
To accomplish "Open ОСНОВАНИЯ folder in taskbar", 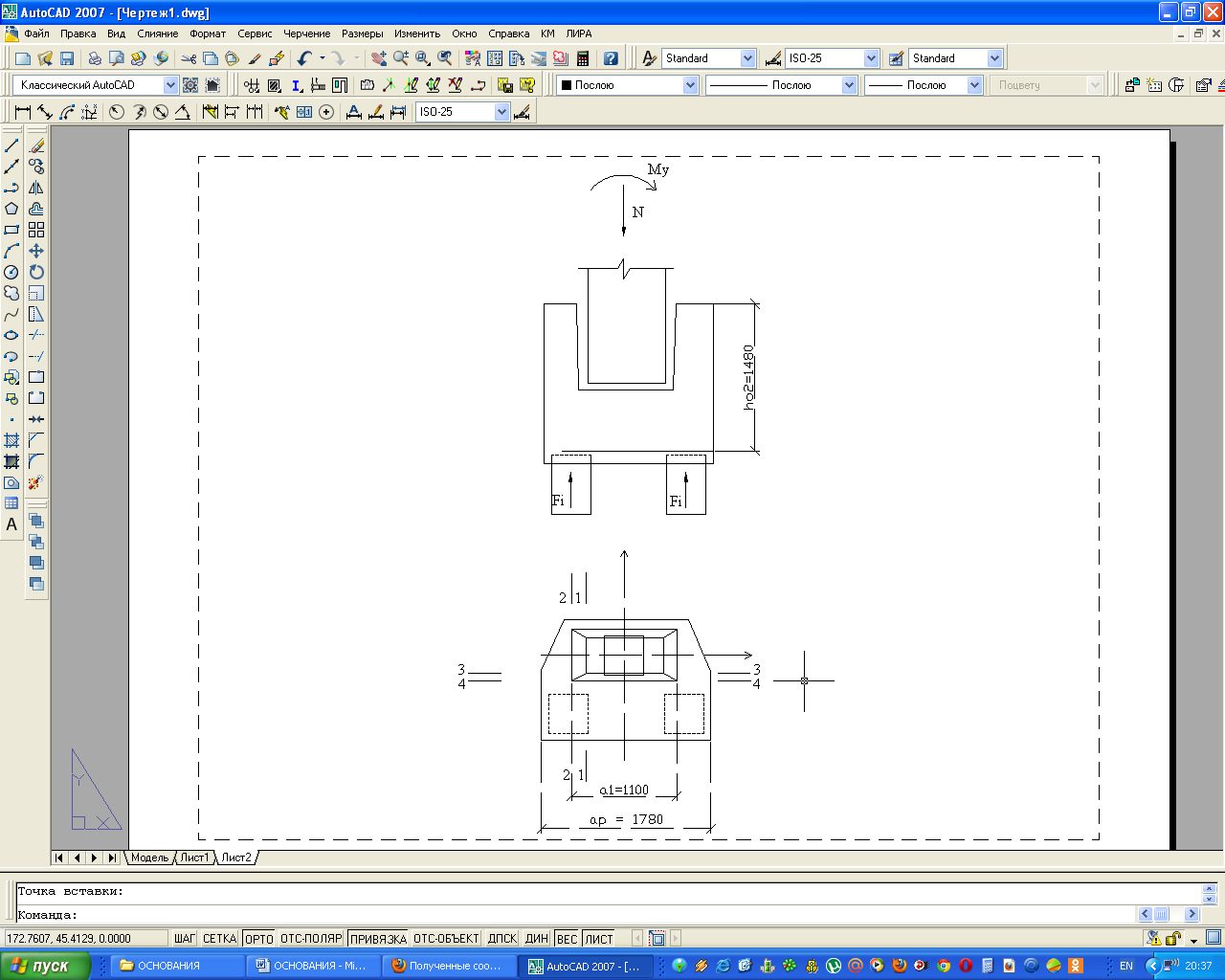I will coord(179,966).
